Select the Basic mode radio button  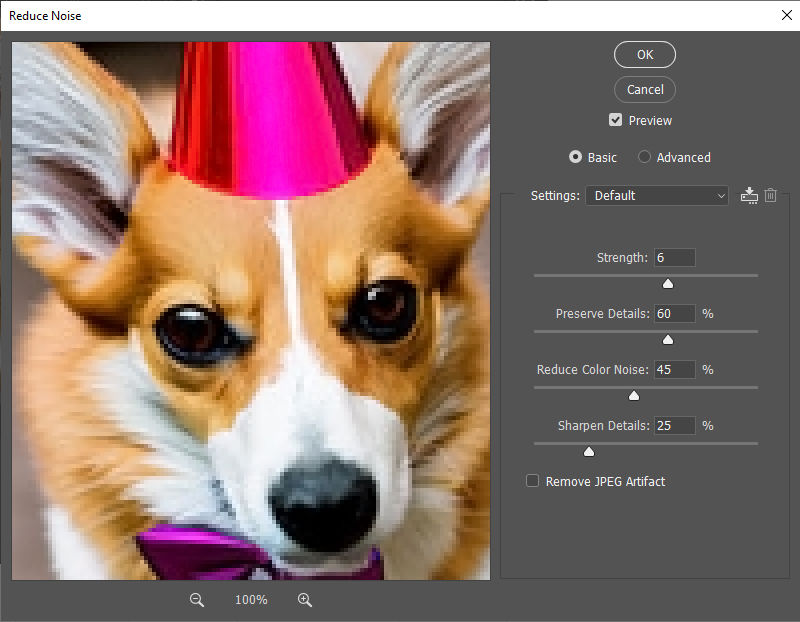pos(575,157)
